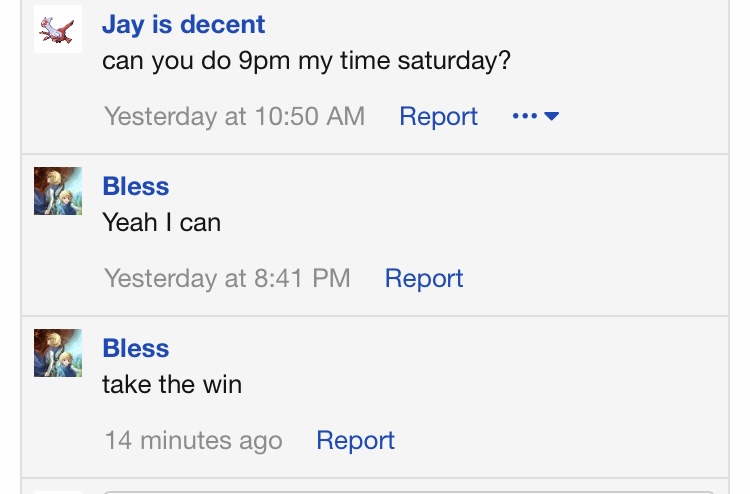This screenshot has height=494, width=750.
Task: Click the 'Yeah I can' message text
Action: click(162, 223)
